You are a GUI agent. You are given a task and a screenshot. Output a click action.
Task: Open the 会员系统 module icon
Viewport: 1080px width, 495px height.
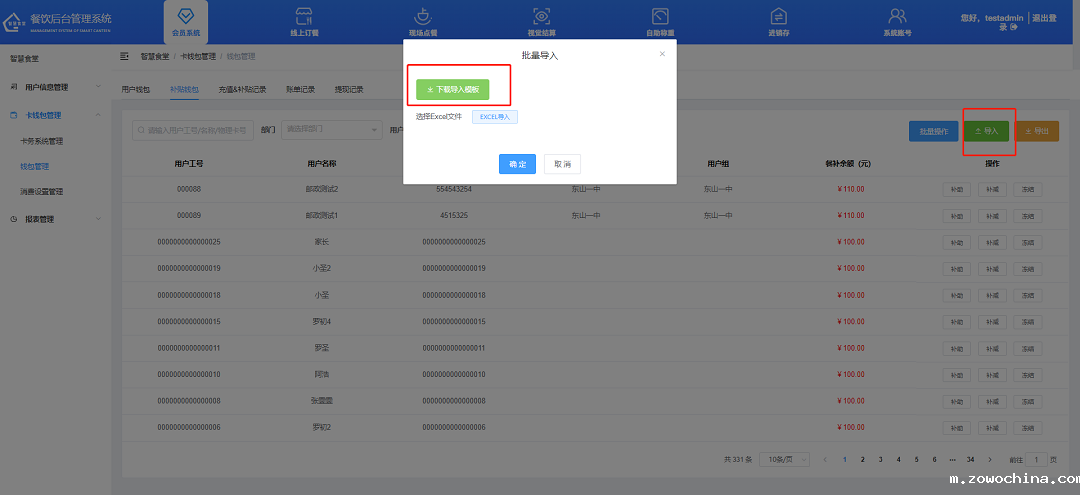point(185,15)
